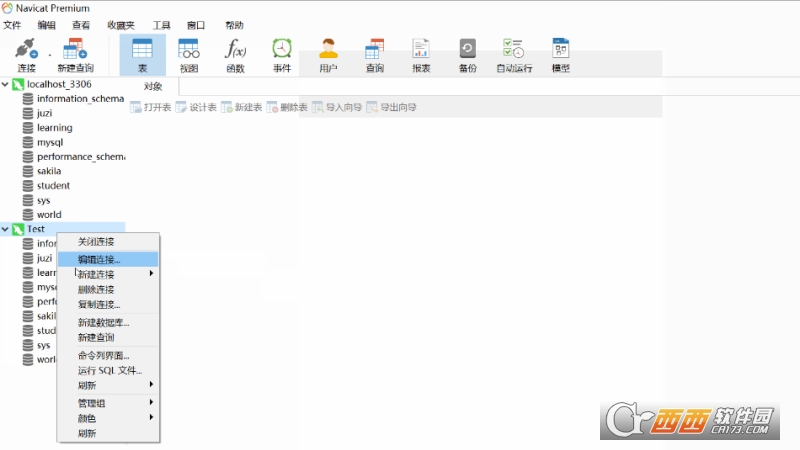This screenshot has height=450, width=800.
Task: Expand the 管理组 submenu arrow
Action: point(152,402)
